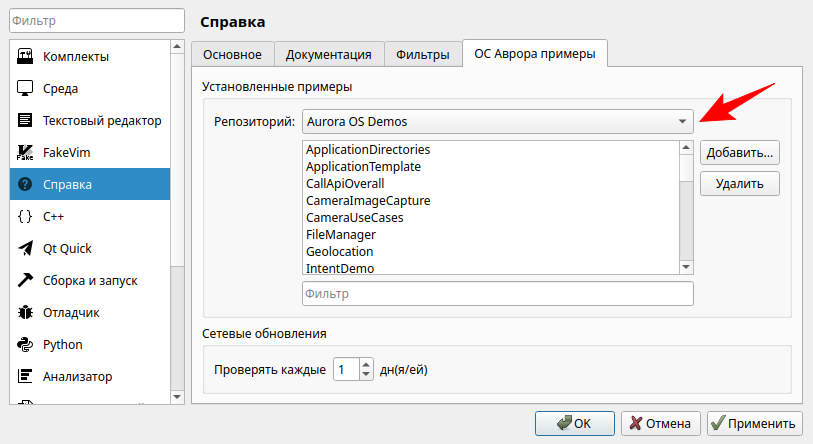Open the Qt Quick paper-plane icon
813x444 pixels.
pos(26,248)
